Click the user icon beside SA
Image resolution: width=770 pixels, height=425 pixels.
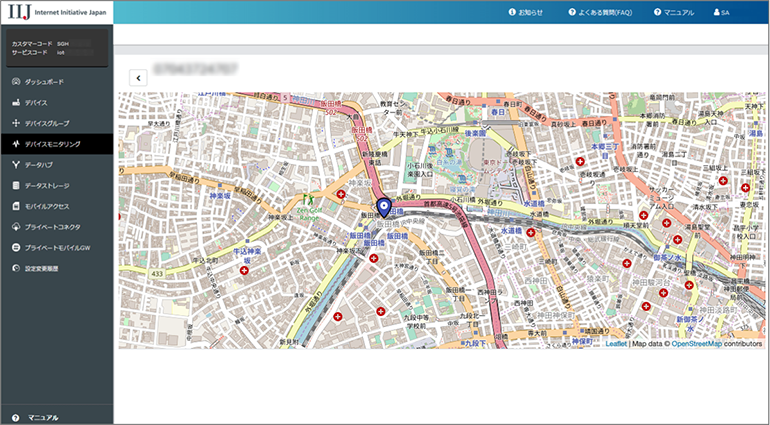(716, 12)
